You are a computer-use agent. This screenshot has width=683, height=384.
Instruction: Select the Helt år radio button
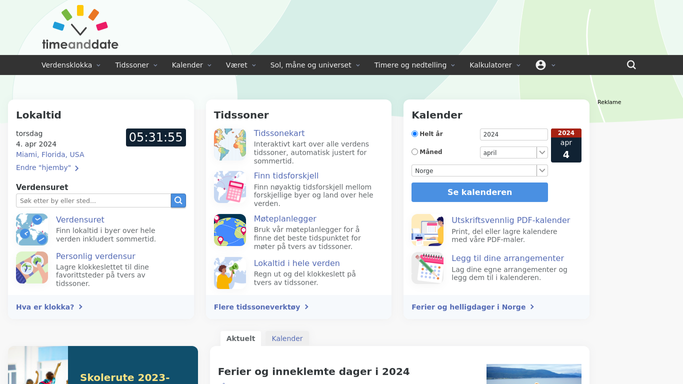click(415, 134)
